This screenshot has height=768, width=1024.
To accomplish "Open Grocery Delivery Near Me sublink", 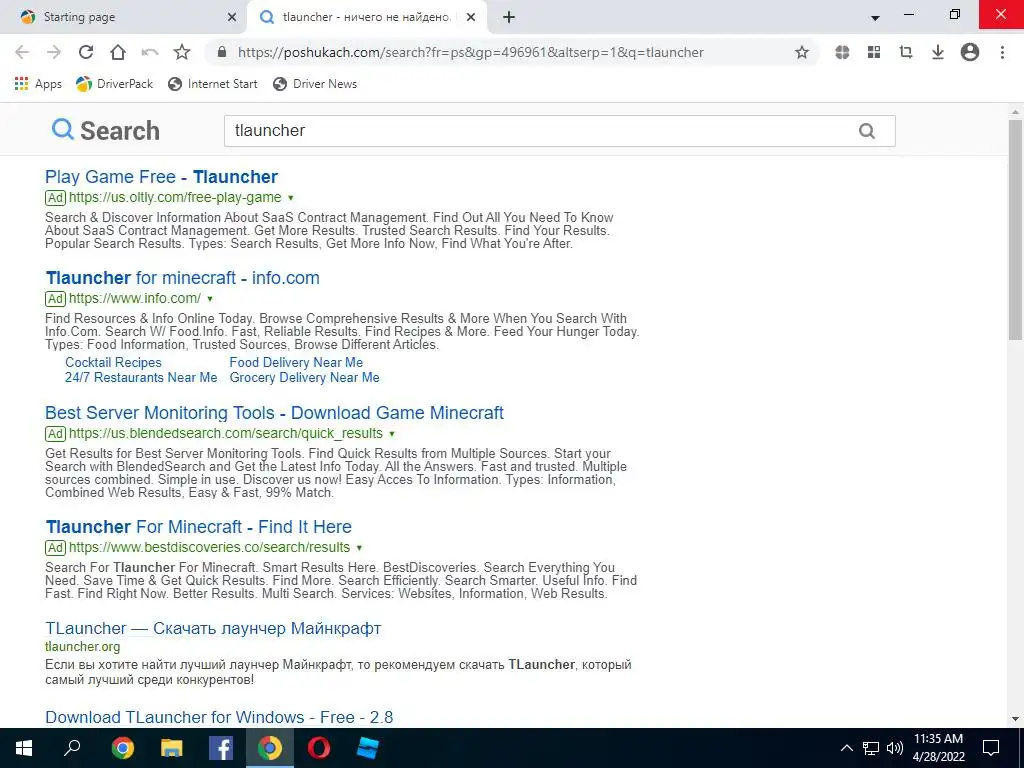I will tap(304, 377).
